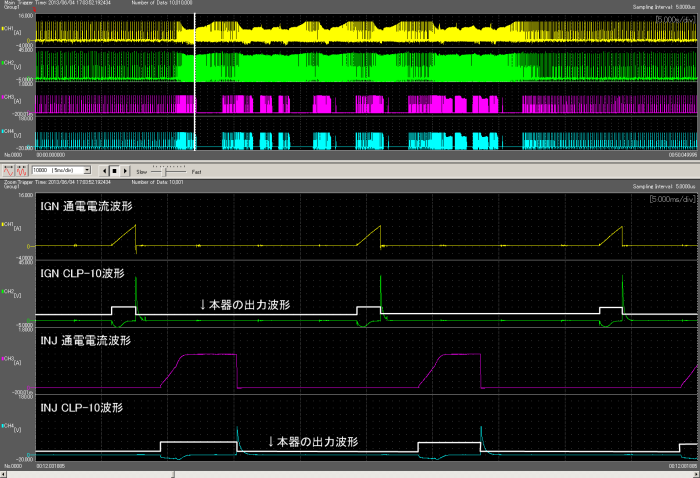Image resolution: width=700 pixels, height=478 pixels.
Task: Click the Fast label beside speed slider
Action: pos(196,172)
